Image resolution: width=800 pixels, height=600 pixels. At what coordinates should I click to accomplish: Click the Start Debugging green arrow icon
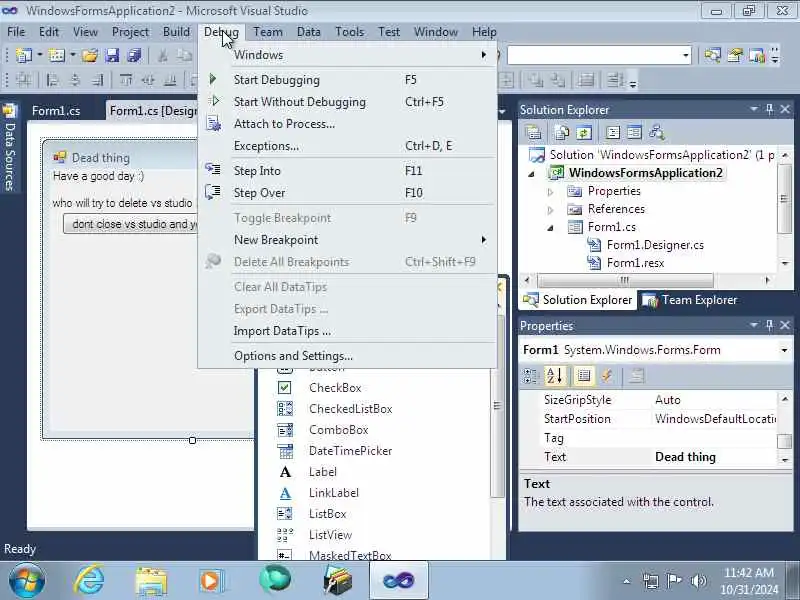tap(213, 79)
